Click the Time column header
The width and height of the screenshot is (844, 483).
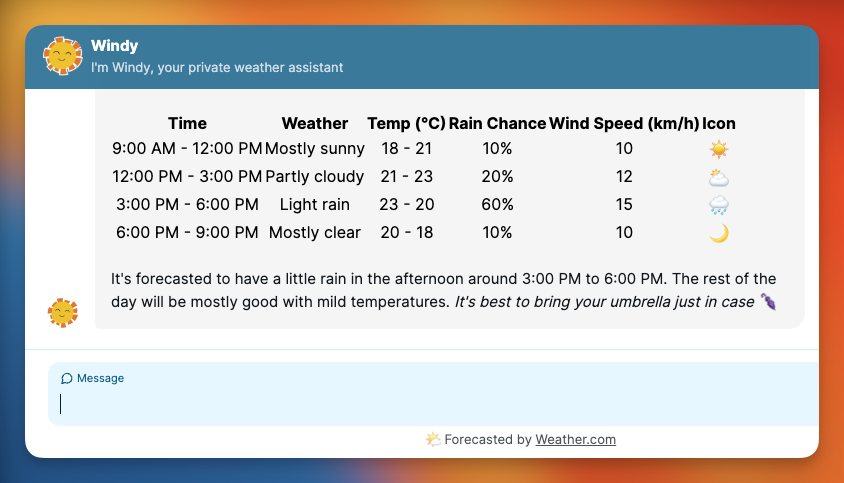[187, 124]
